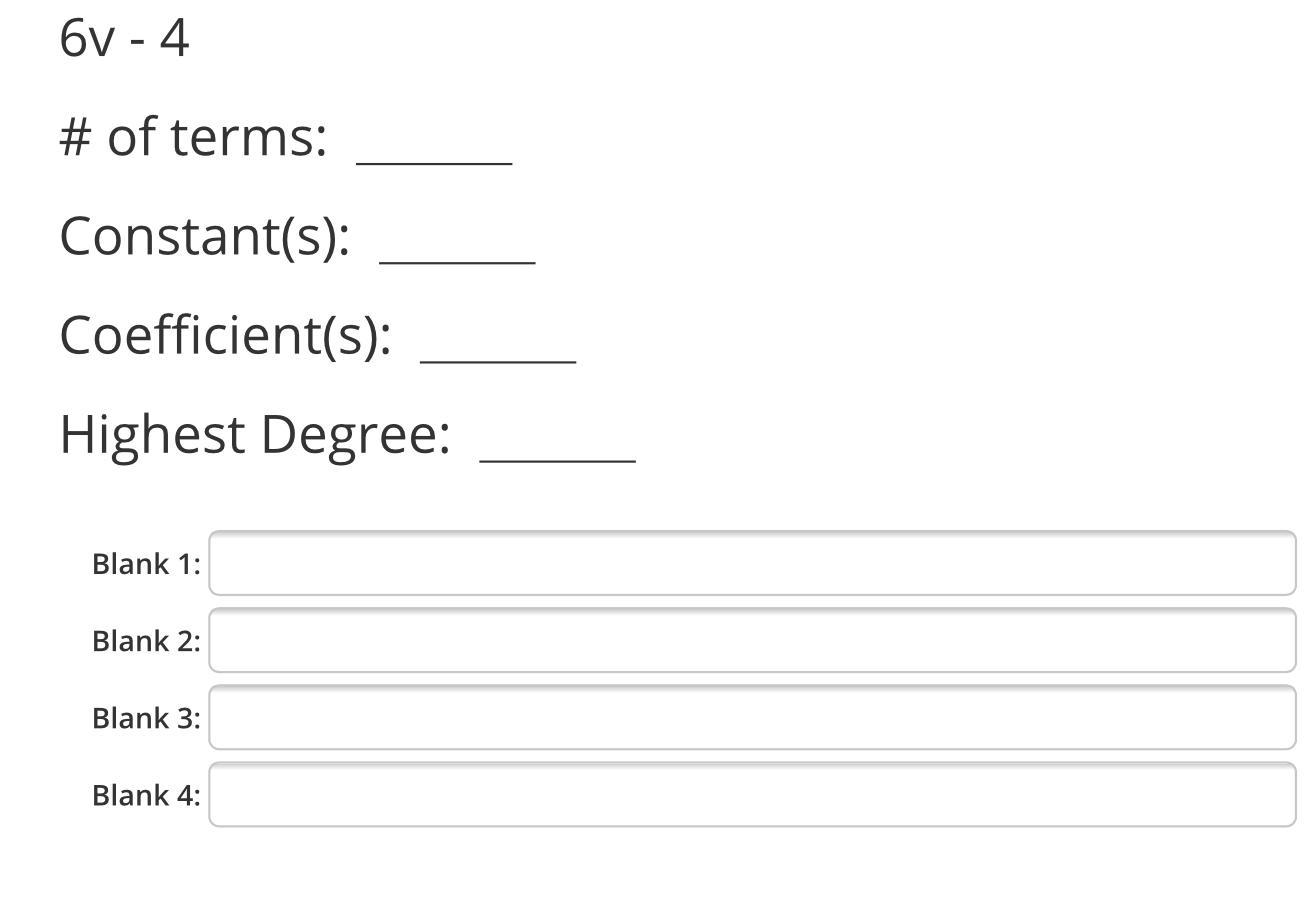Click the "Constant(s):" prompt text
The height and width of the screenshot is (899, 1309).
204,237
